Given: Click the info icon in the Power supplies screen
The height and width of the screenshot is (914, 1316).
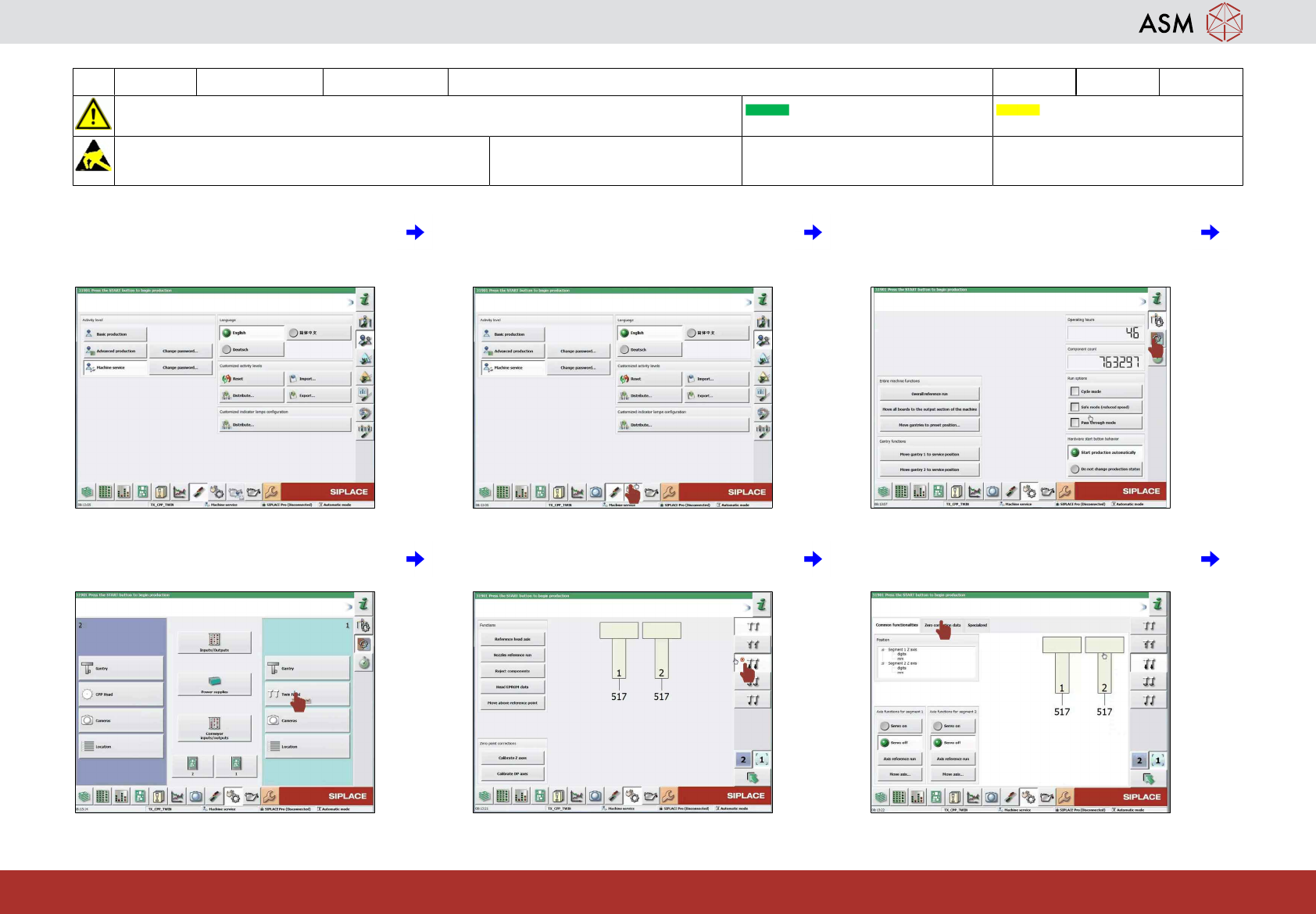Looking at the screenshot, I should (363, 604).
